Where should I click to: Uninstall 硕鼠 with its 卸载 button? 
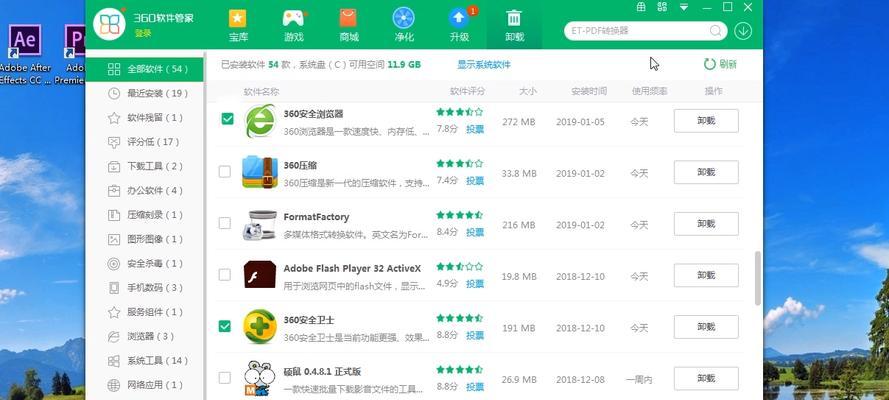[x=706, y=378]
